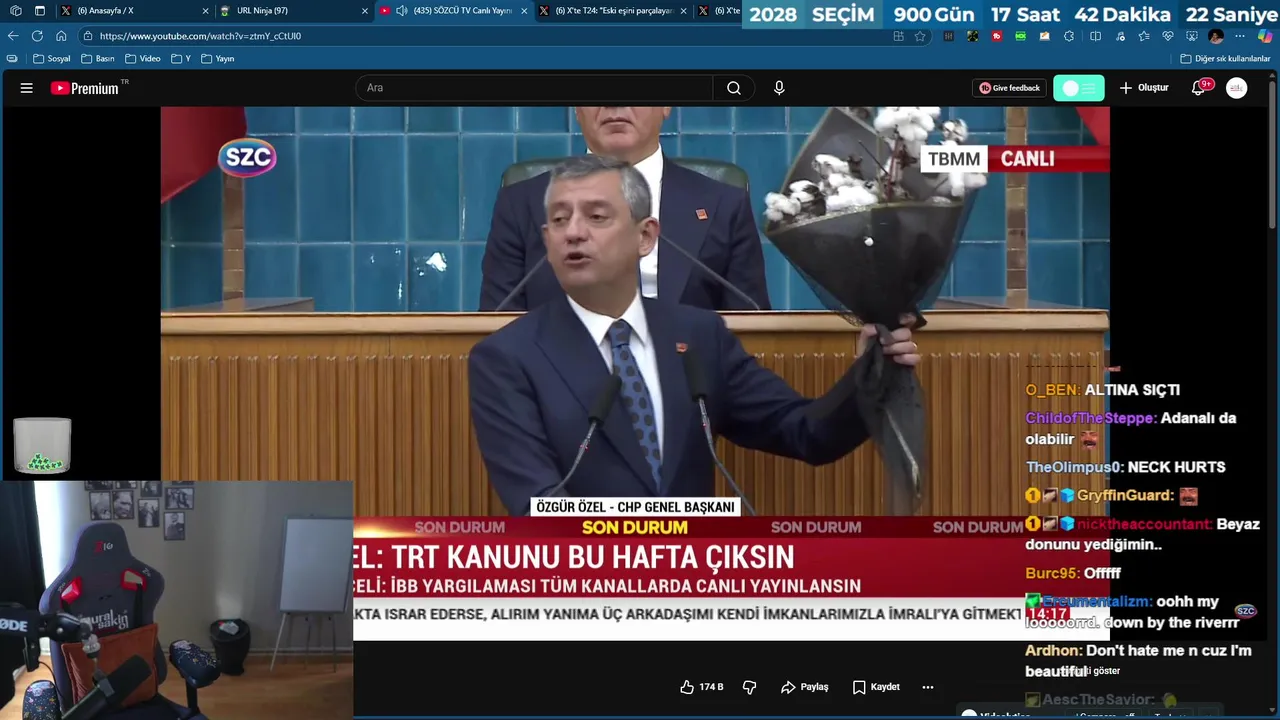Open the green extension icon in toolbar
The height and width of the screenshot is (720, 1280).
tap(1020, 36)
